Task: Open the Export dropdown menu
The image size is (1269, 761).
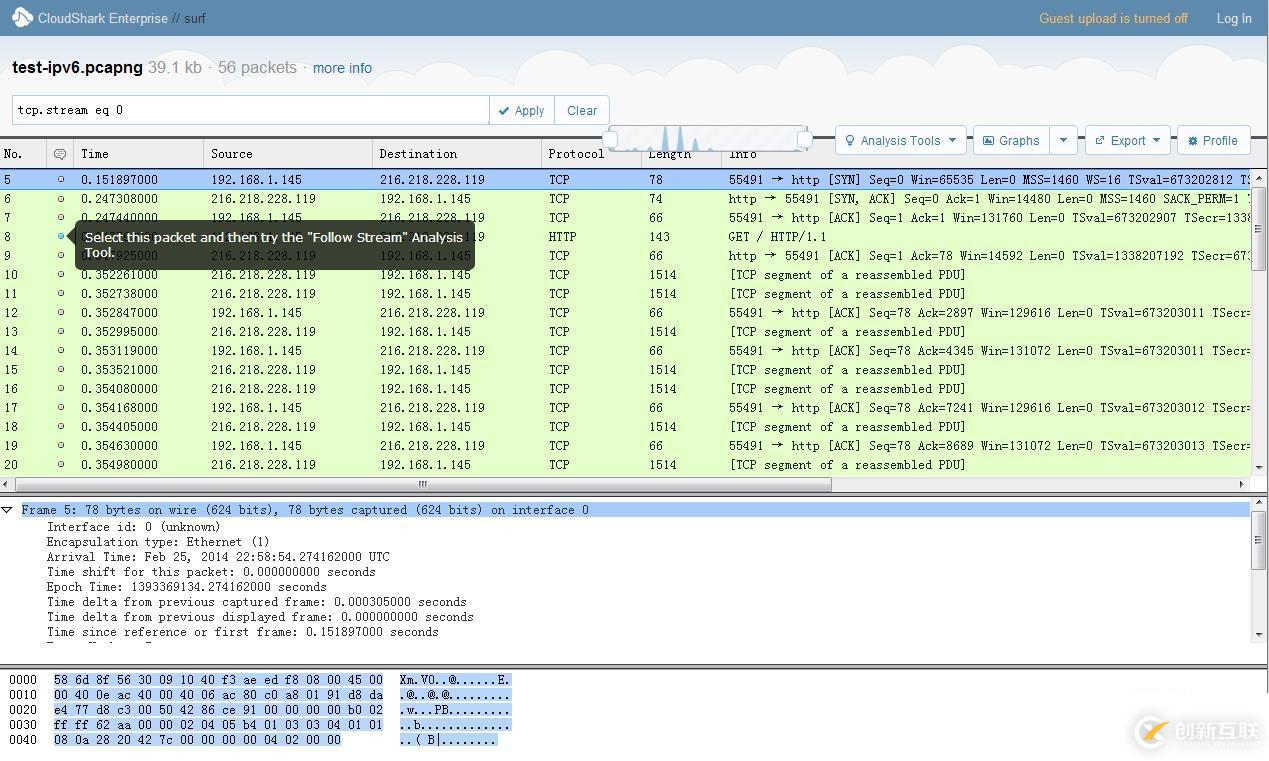Action: click(x=1127, y=141)
